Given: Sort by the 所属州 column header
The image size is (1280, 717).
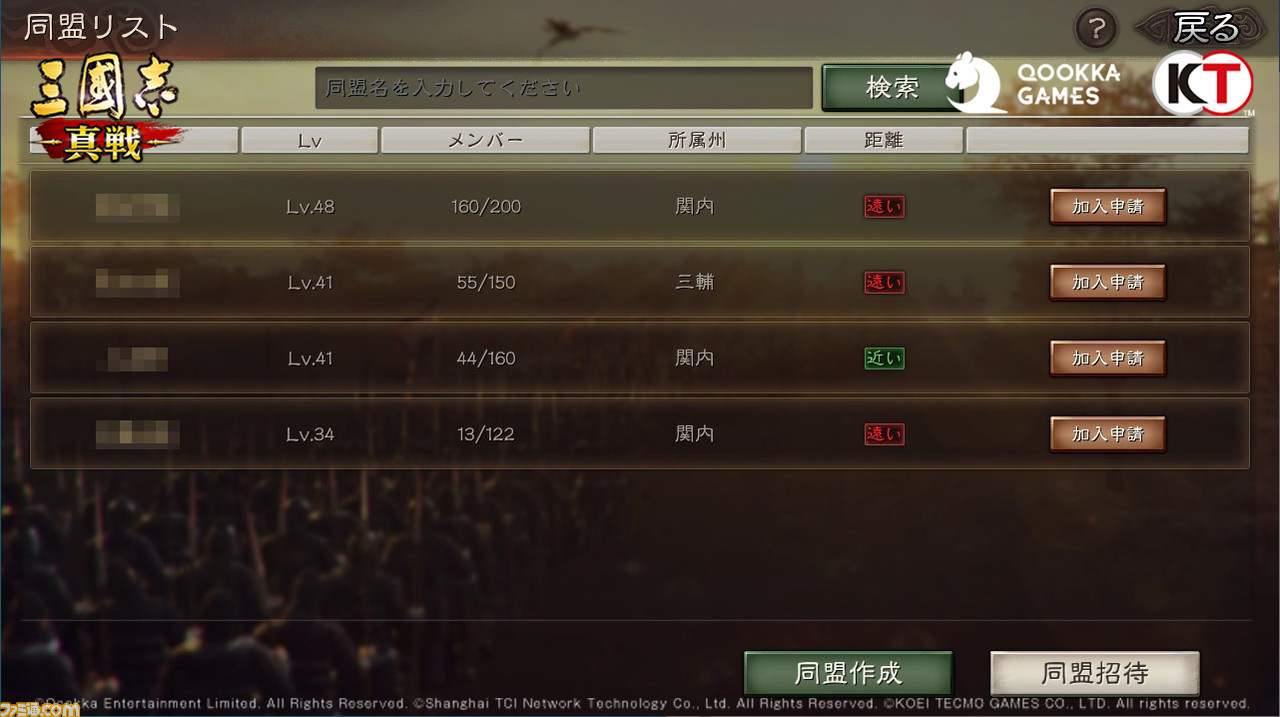Looking at the screenshot, I should [x=697, y=141].
